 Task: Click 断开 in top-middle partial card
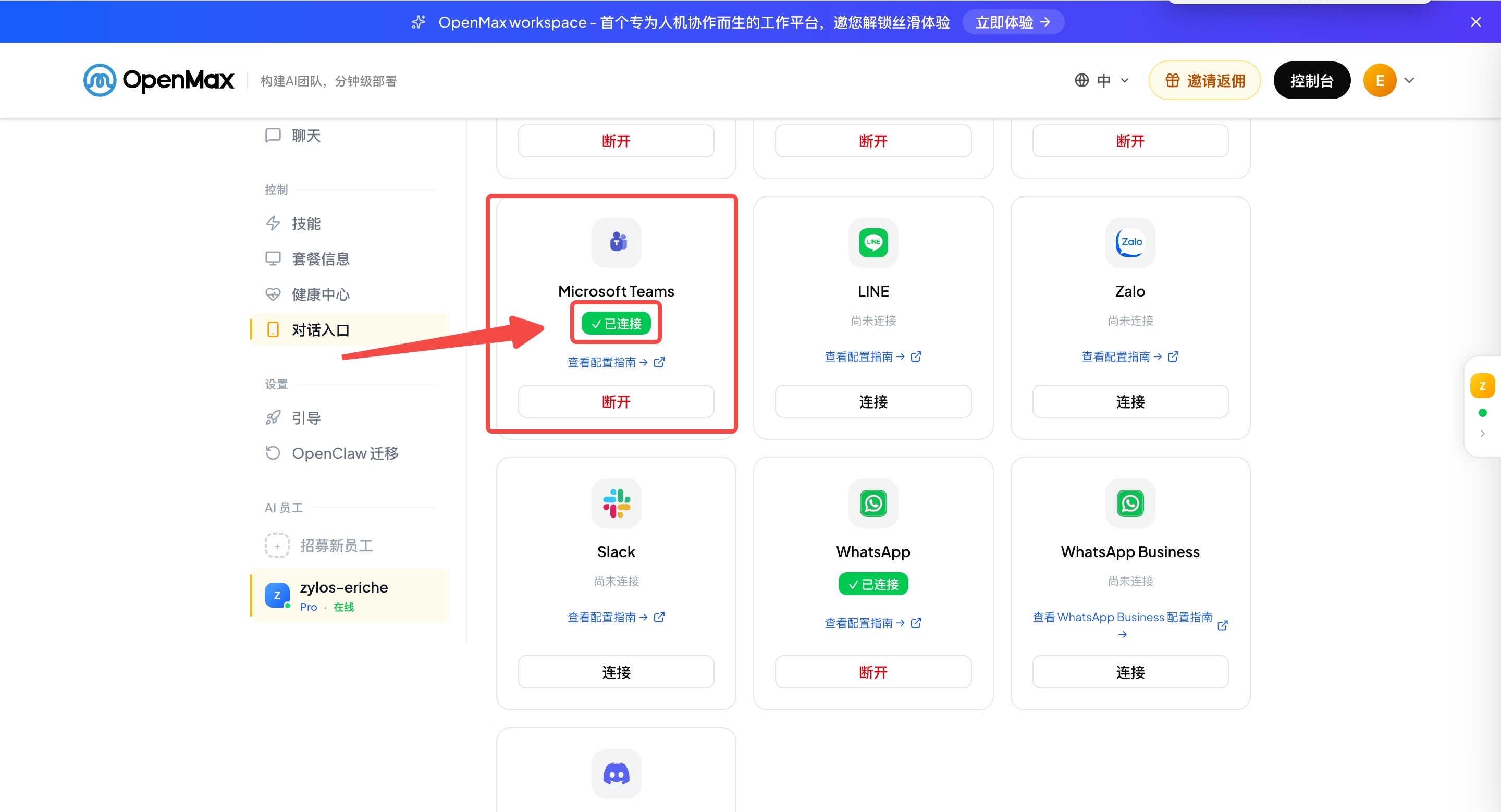click(x=873, y=141)
